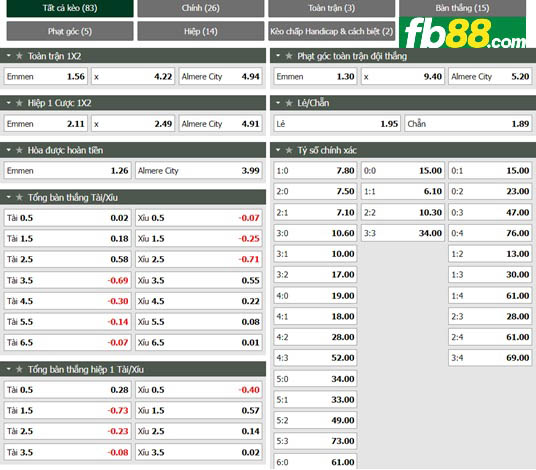
Task: Star the Phạt góc toàn trận đội thắng market
Action: [x=289, y=56]
